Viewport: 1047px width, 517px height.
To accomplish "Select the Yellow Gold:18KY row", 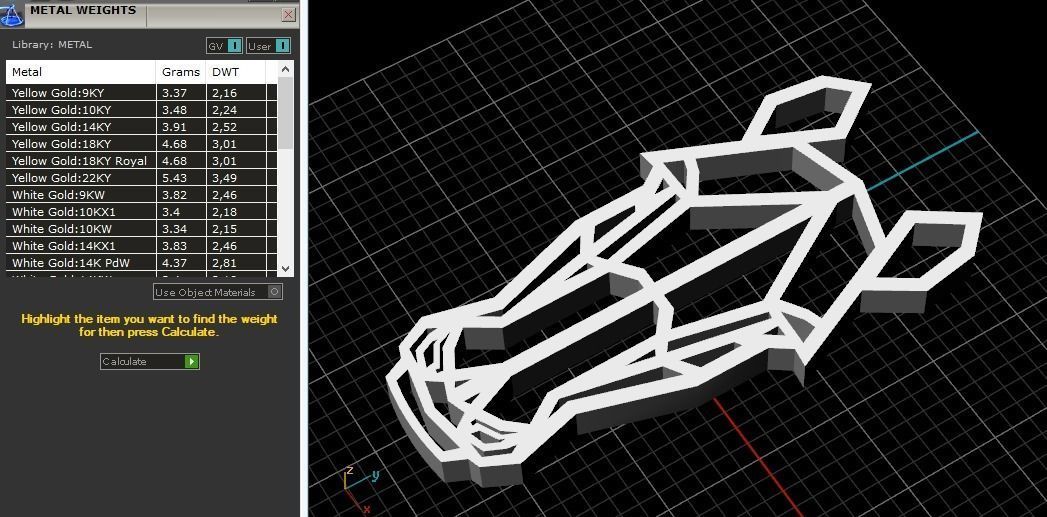I will pos(142,144).
